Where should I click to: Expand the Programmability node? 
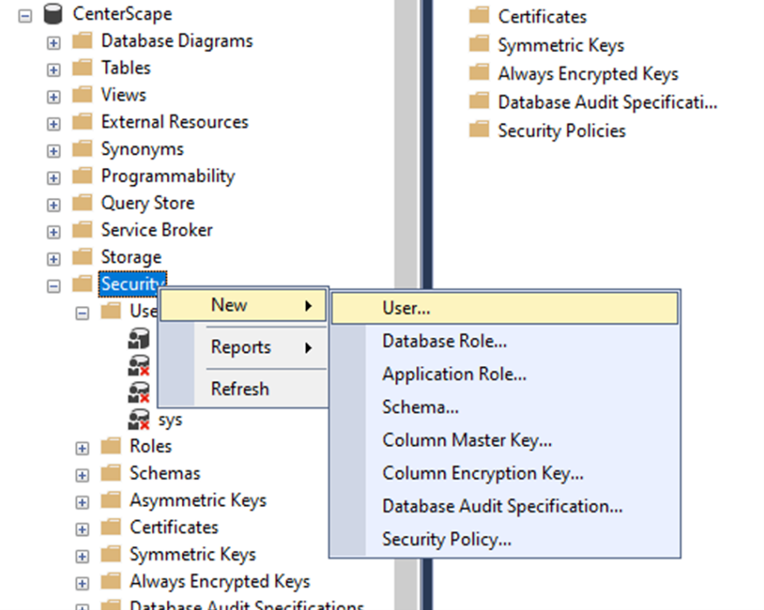tap(54, 177)
